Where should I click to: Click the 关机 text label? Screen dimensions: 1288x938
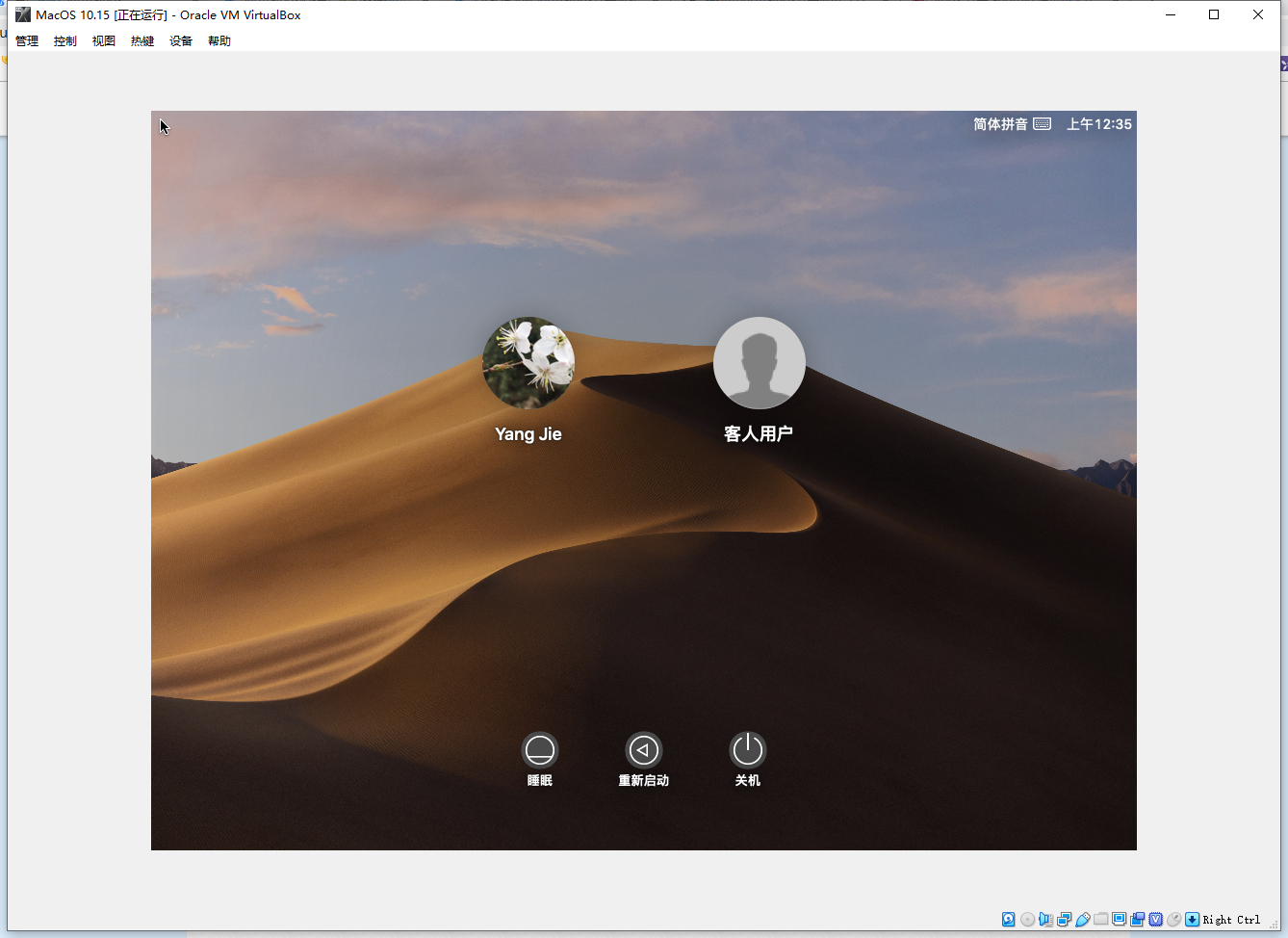(748, 780)
